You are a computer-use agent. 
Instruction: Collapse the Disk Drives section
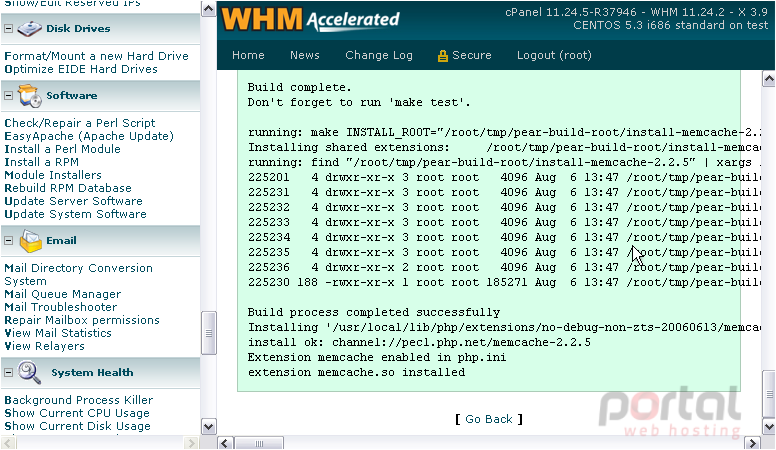coord(8,29)
